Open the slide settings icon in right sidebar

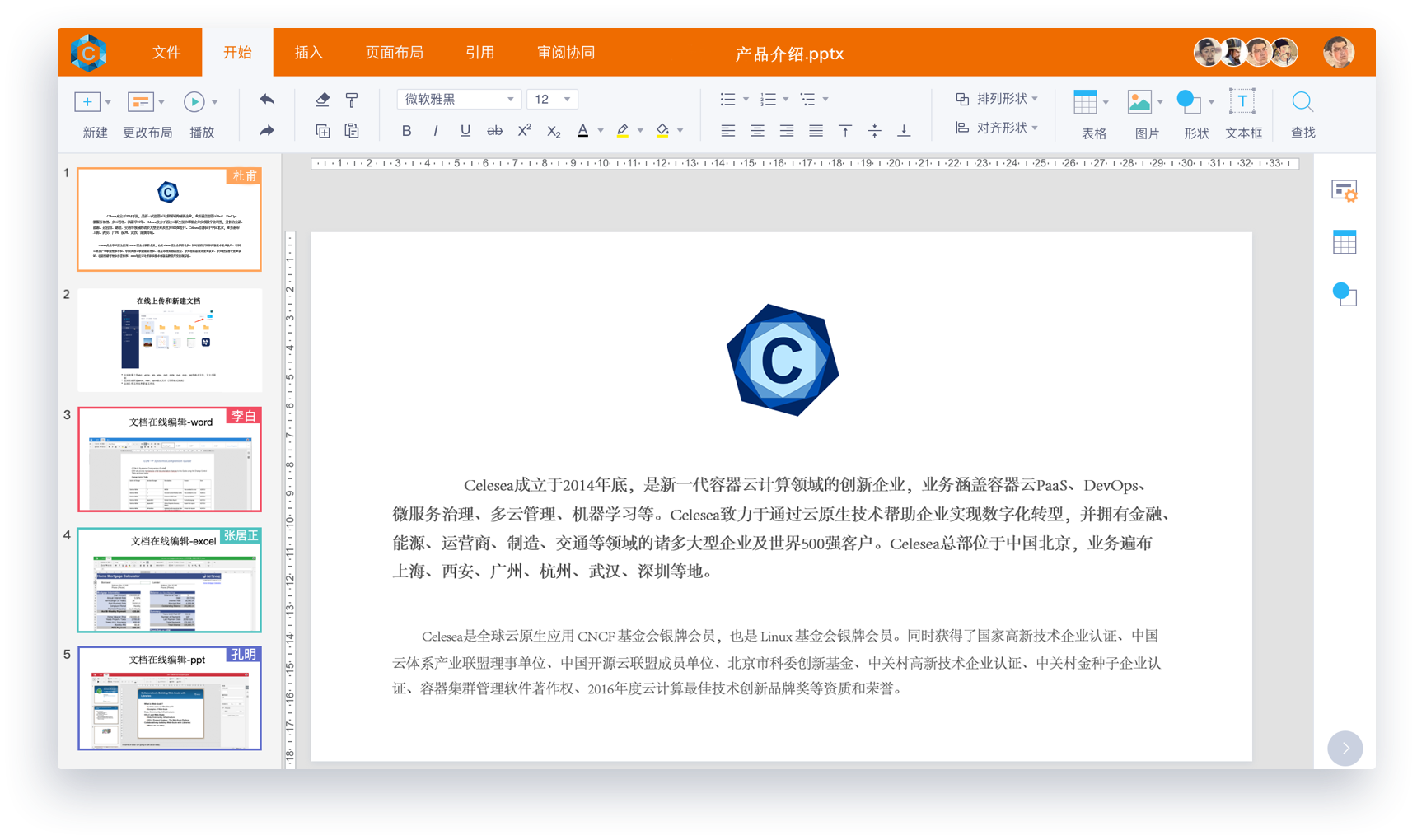pos(1344,191)
